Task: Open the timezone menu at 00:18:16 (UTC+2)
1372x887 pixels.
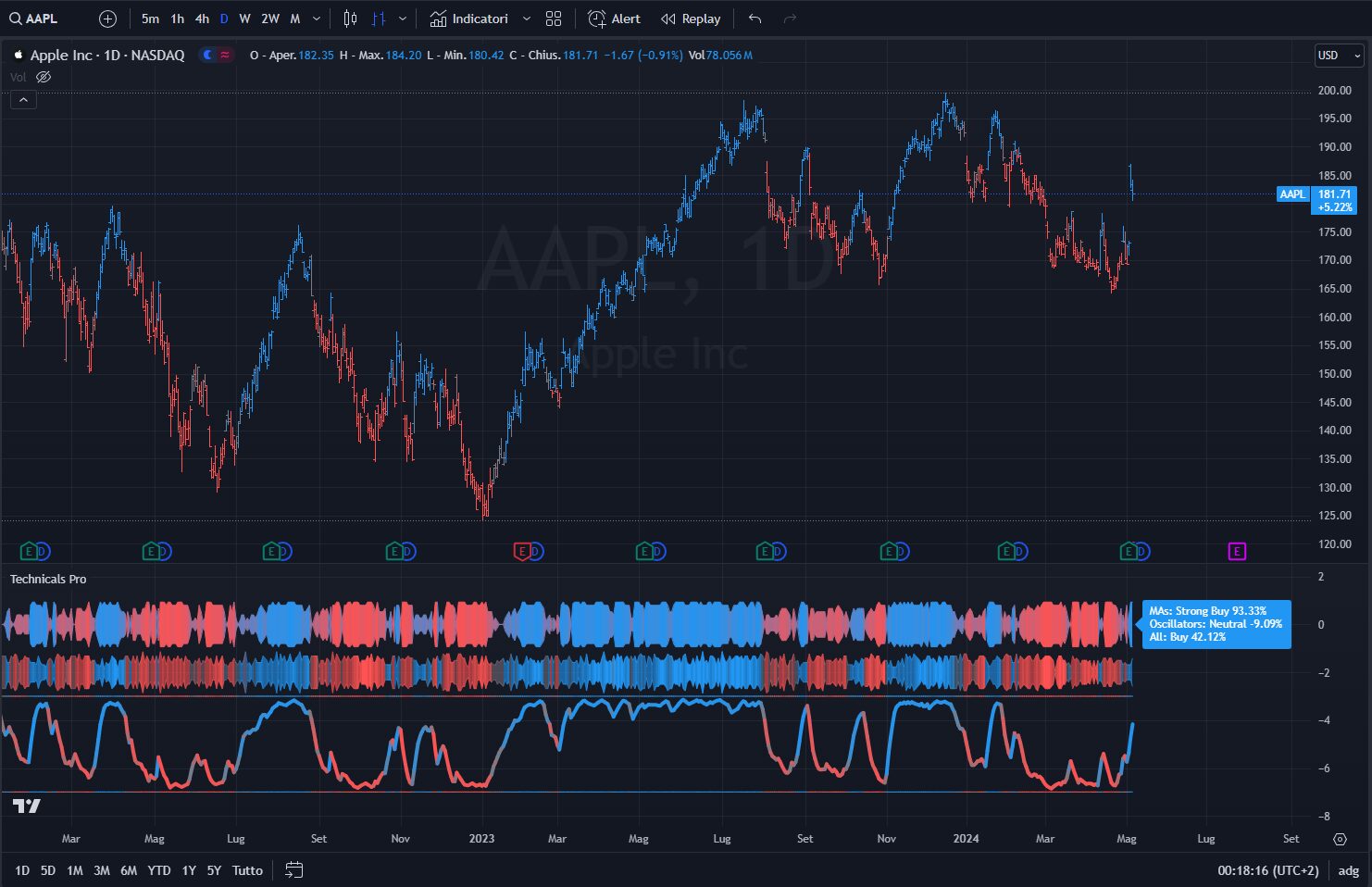Action: (1267, 870)
